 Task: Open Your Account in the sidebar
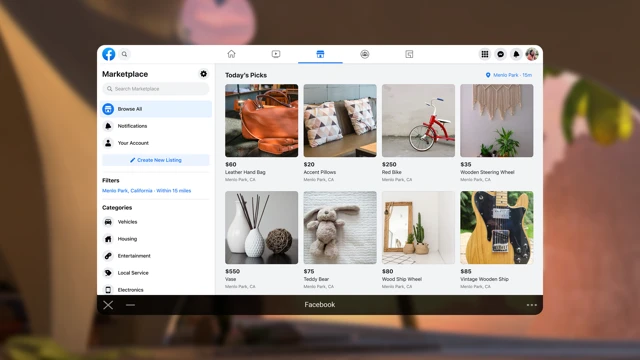[x=156, y=143]
